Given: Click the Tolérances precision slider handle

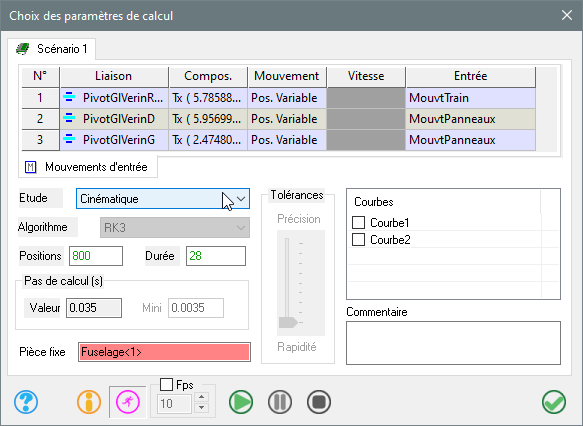Looking at the screenshot, I should coord(288,322).
